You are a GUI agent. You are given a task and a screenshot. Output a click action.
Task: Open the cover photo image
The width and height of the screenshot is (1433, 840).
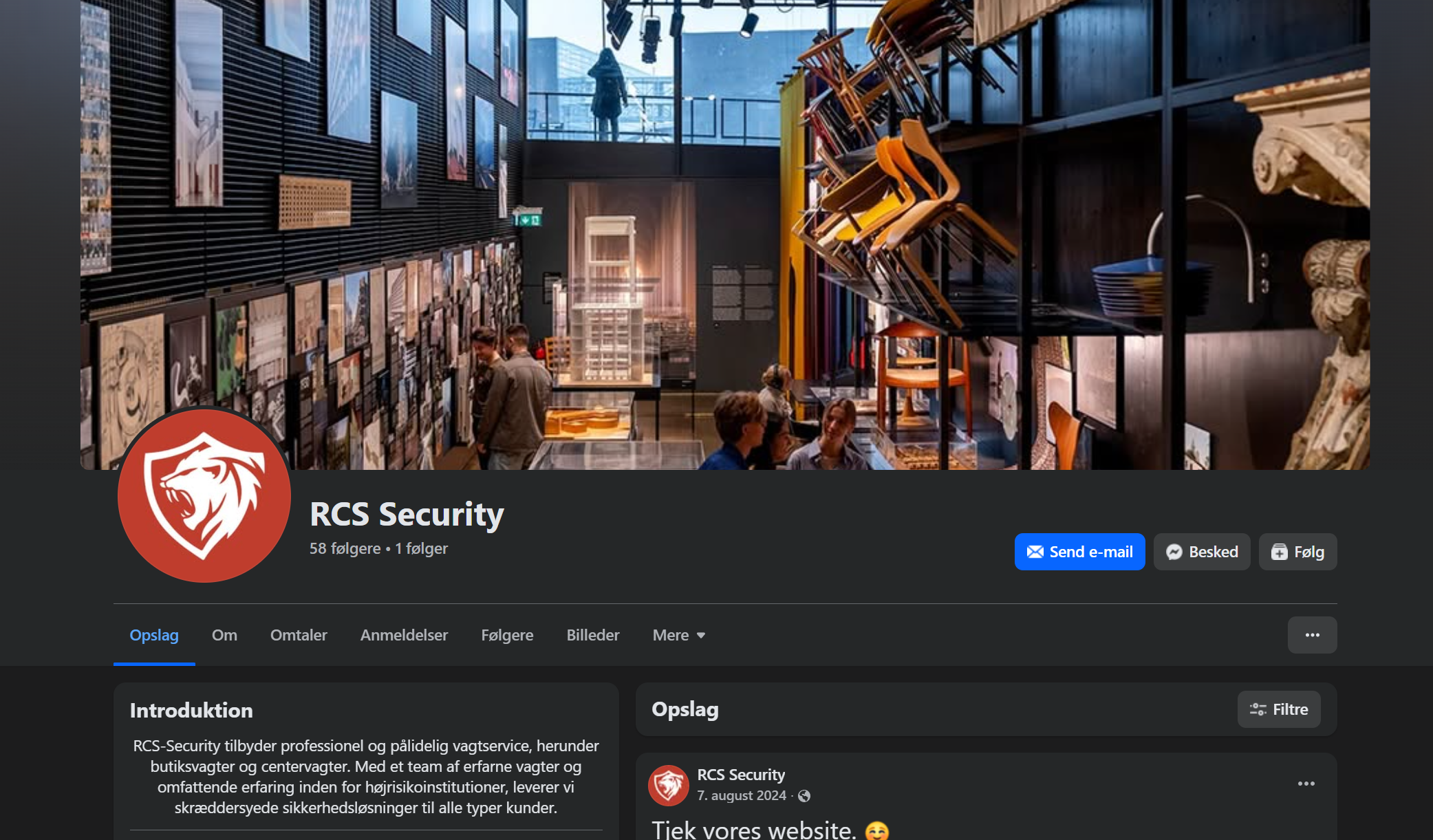724,235
